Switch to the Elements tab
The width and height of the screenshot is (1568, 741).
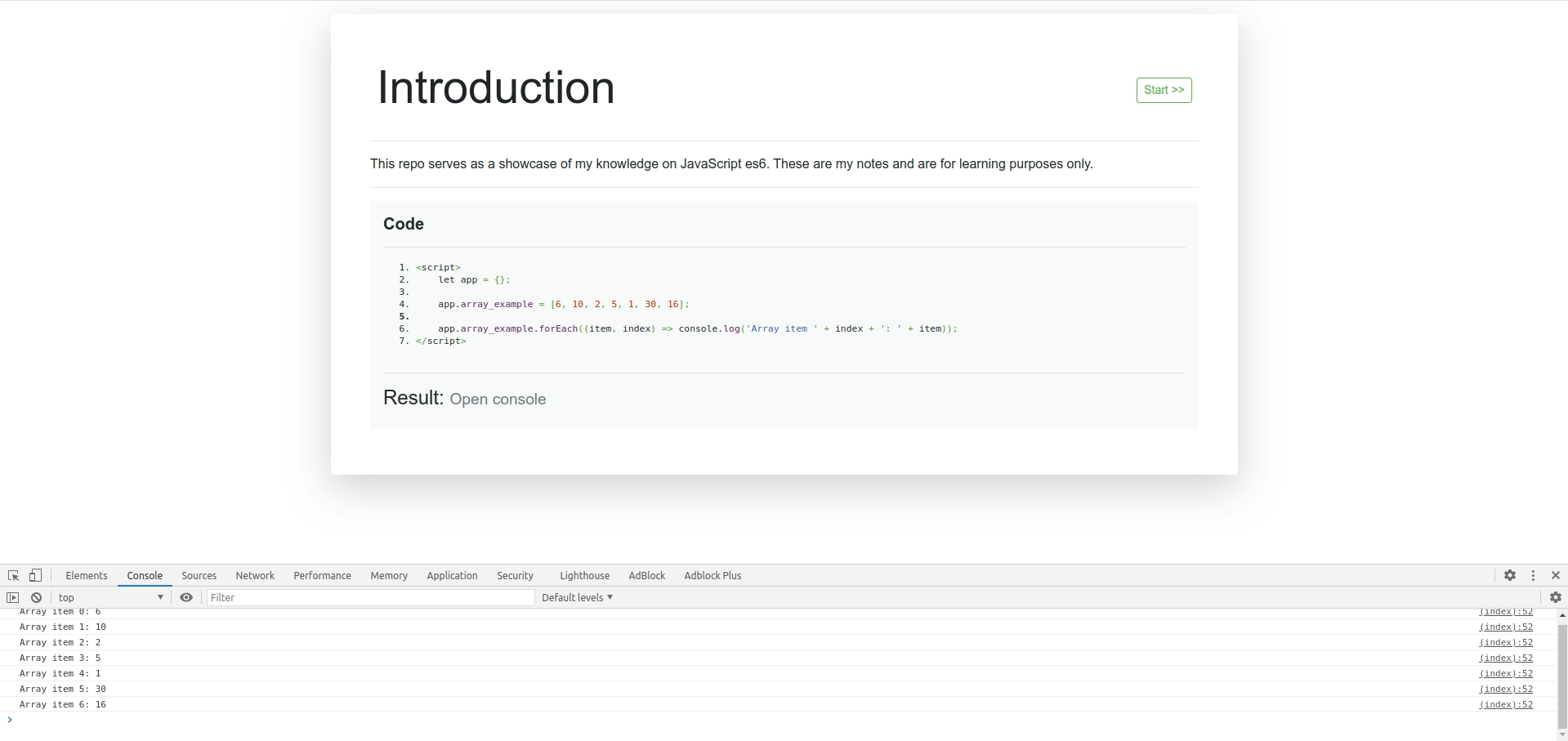[87, 576]
